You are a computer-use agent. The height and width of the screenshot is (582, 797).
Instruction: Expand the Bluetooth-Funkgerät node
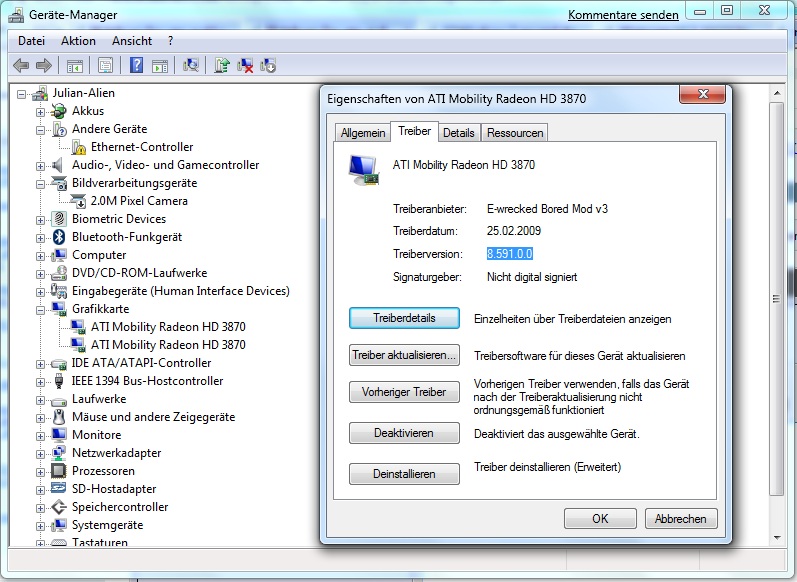tap(40, 238)
